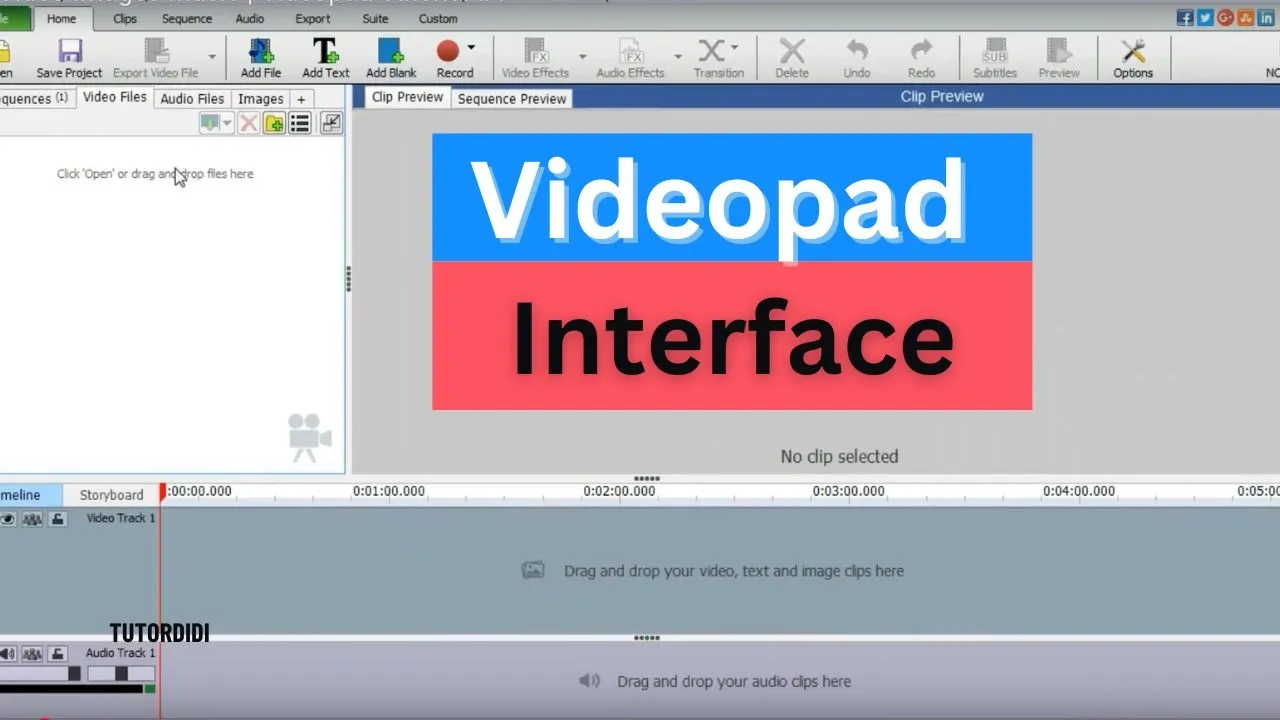Click the 0:02:00.000 mark on timeline ruler
The image size is (1280, 720).
tap(619, 491)
